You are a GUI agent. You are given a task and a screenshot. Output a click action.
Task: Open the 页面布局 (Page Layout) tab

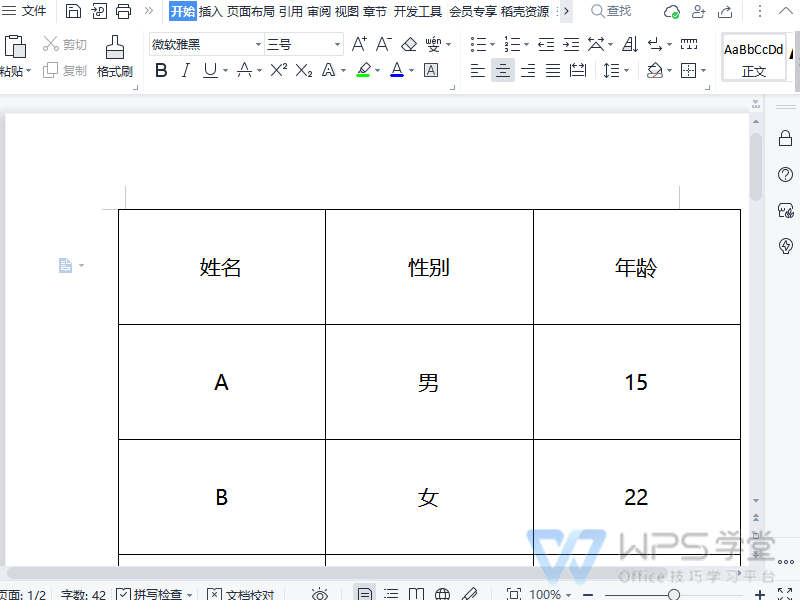click(x=250, y=11)
